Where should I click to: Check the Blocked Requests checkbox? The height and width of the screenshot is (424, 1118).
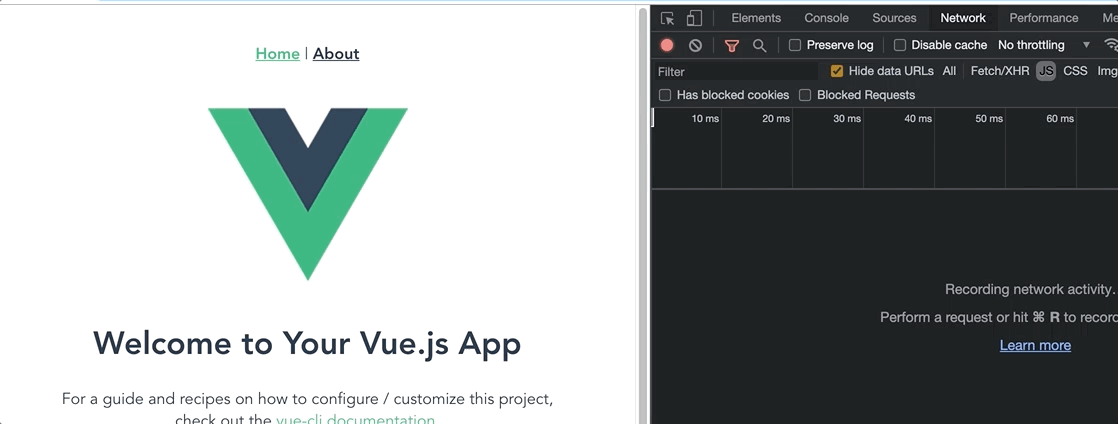(x=805, y=95)
